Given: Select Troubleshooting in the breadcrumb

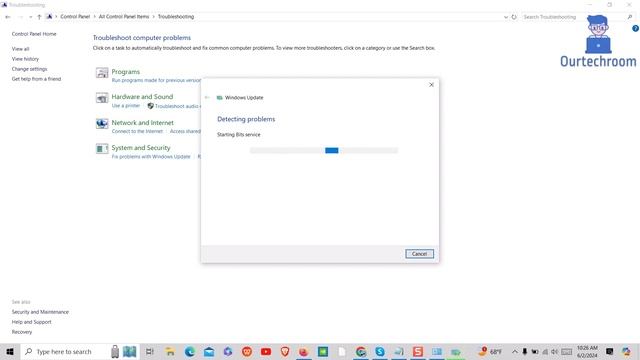Looking at the screenshot, I should point(176,17).
